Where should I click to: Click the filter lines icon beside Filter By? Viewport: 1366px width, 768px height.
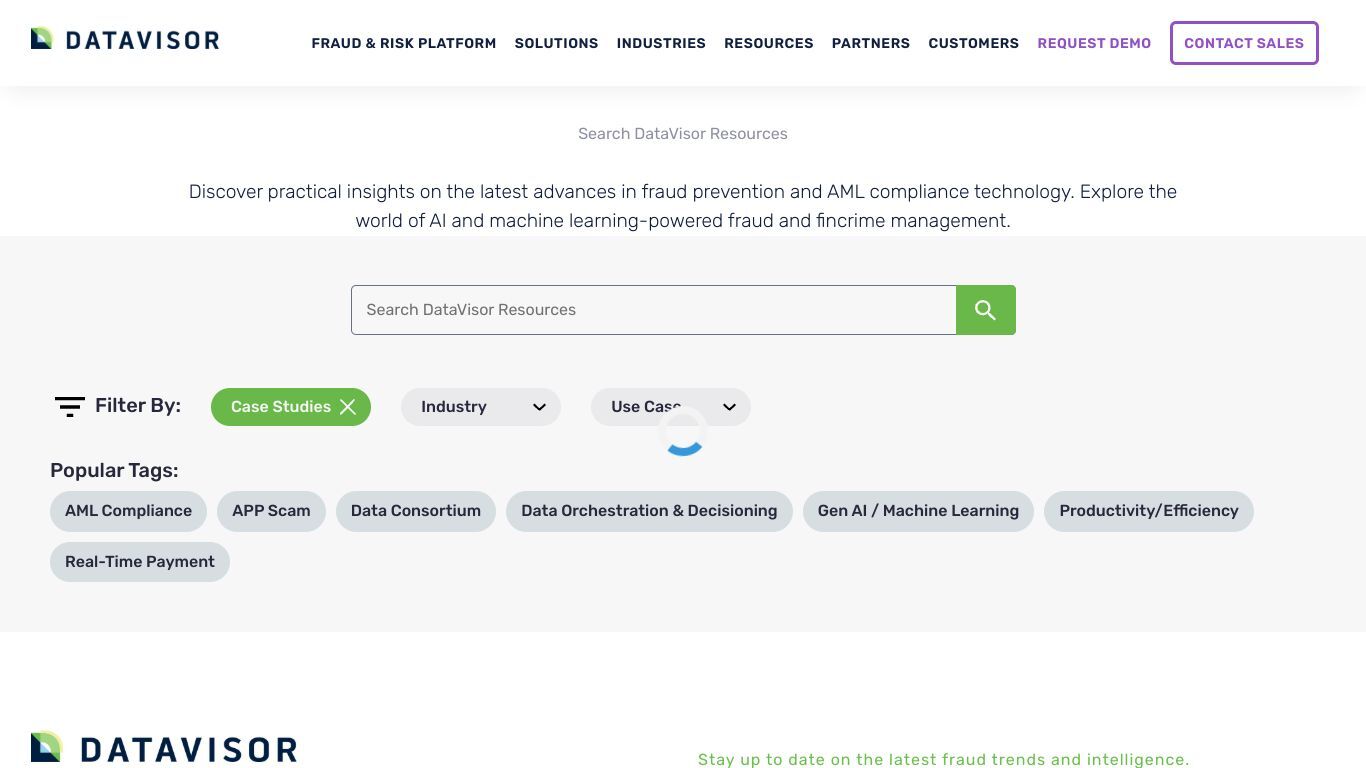69,406
